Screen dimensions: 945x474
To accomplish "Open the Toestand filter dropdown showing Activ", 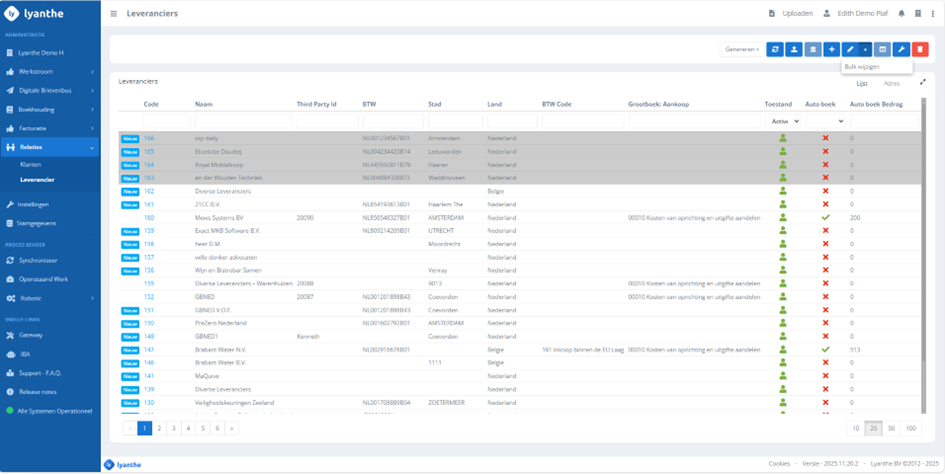I will [x=783, y=121].
